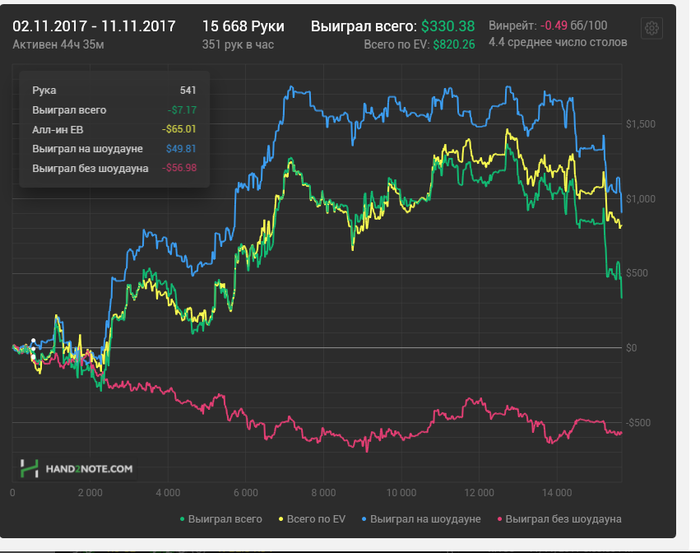The width and height of the screenshot is (700, 553).
Task: Click tooltip value "-$65.01"
Action: point(179,129)
